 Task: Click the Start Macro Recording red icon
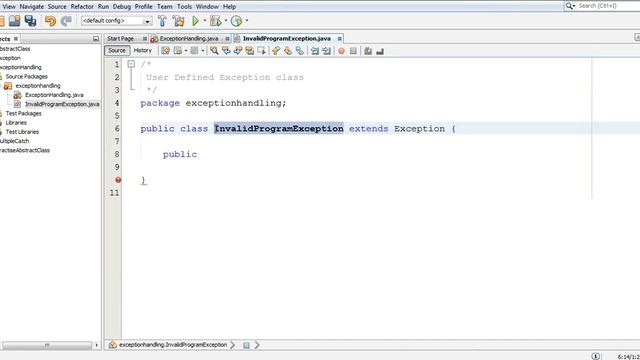[341, 51]
